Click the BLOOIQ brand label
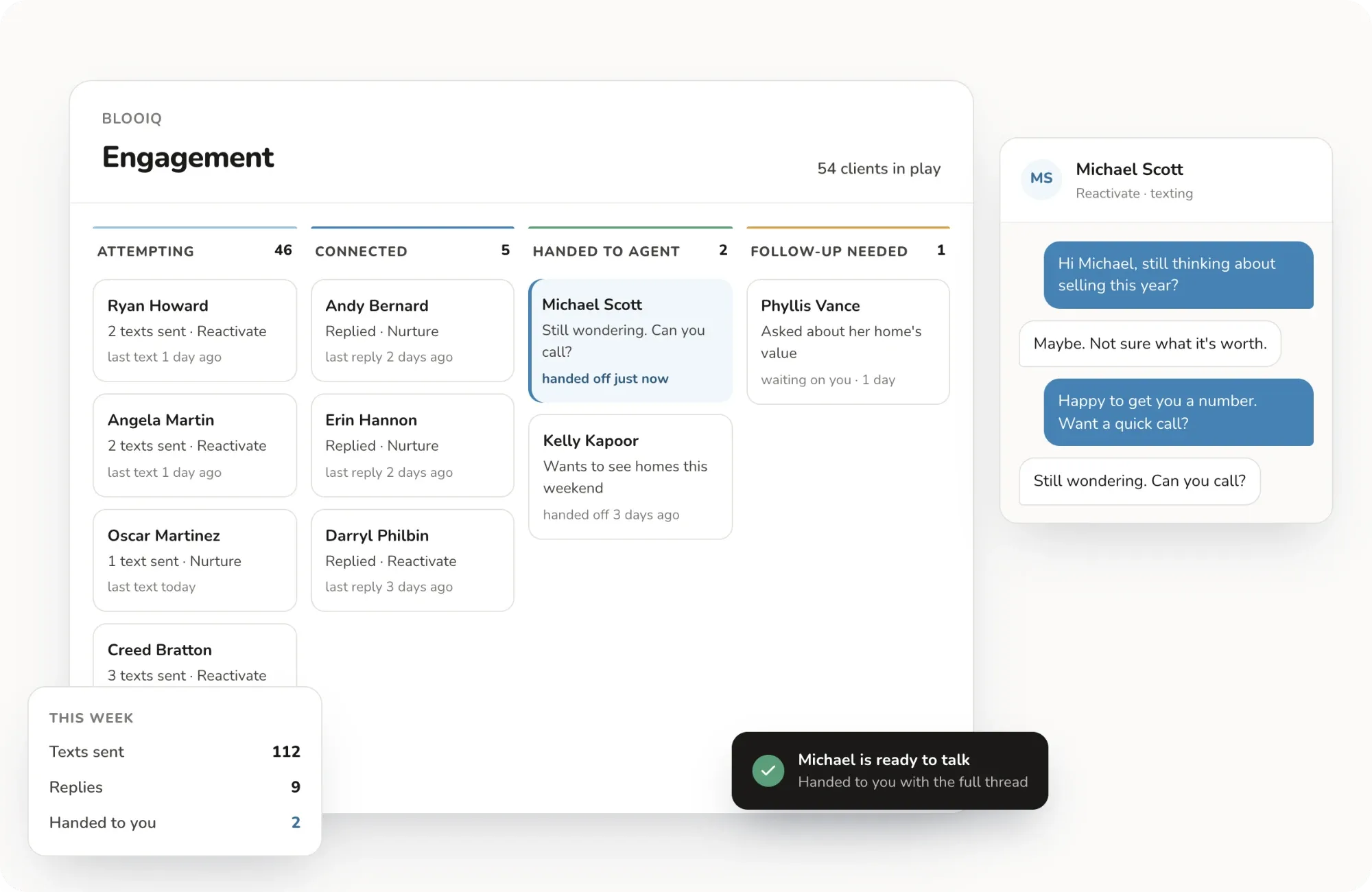This screenshot has width=1372, height=892. (132, 118)
